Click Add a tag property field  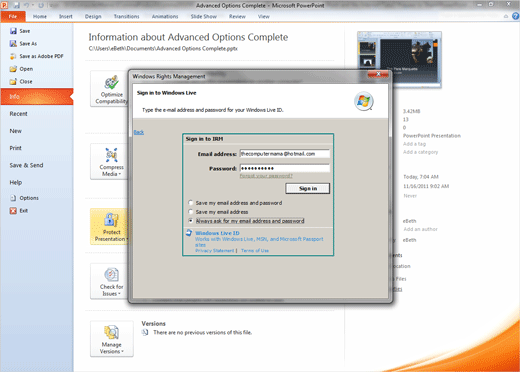[x=414, y=144]
